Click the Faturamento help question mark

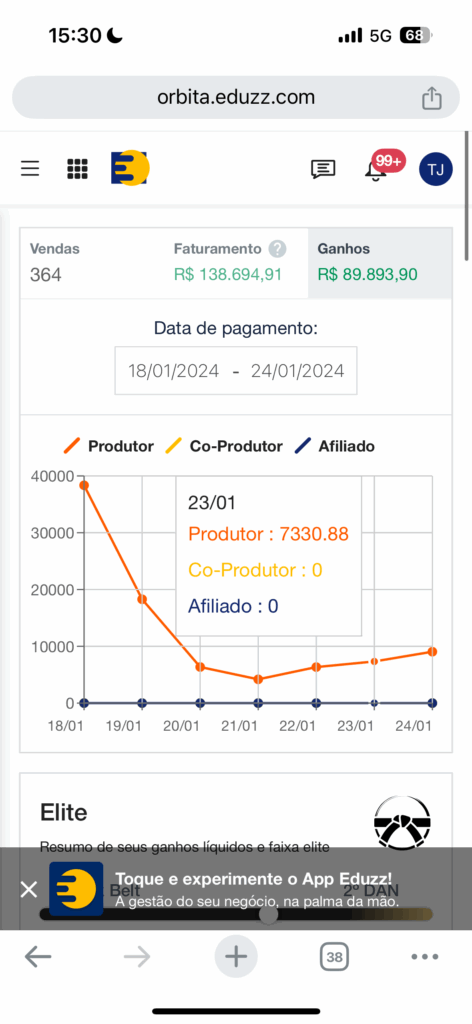click(x=277, y=249)
